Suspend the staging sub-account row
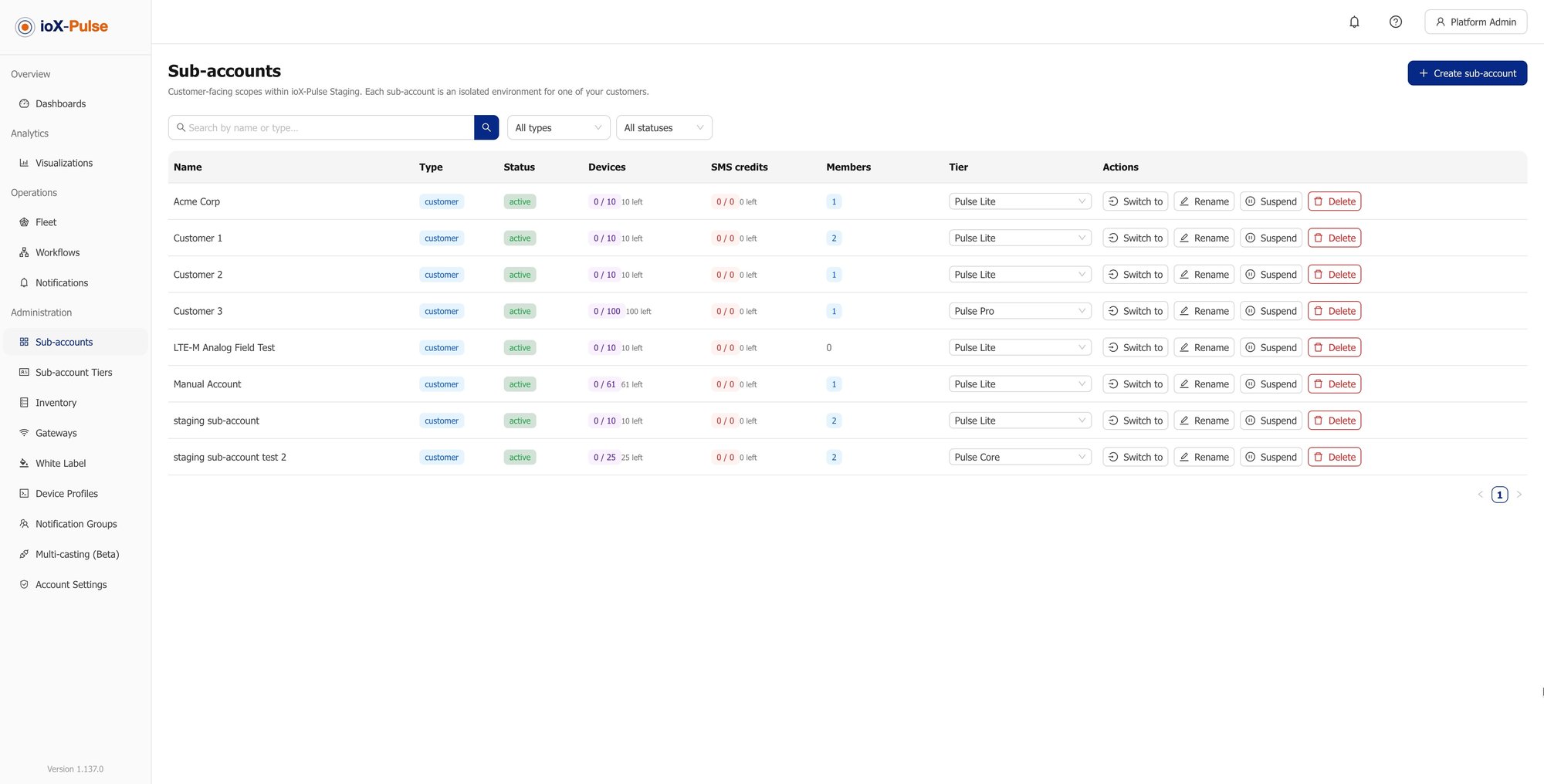Screen dimensions: 1544x784 coord(1271,421)
